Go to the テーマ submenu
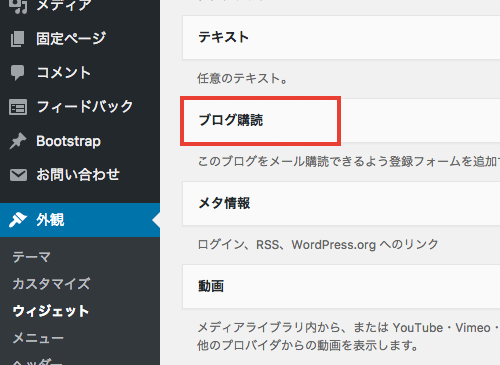 (31, 257)
